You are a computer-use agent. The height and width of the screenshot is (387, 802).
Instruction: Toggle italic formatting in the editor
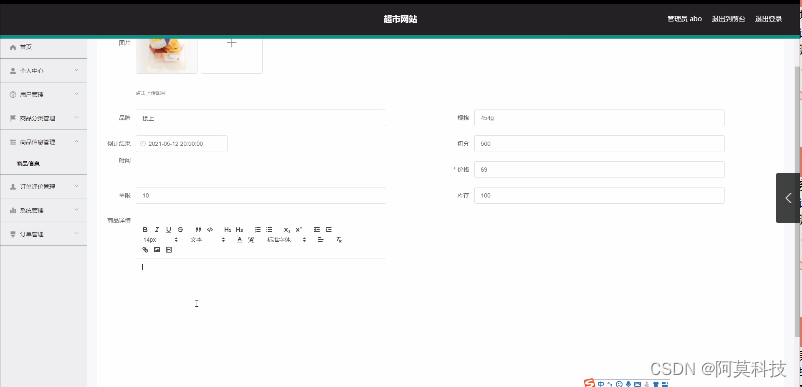click(x=157, y=230)
